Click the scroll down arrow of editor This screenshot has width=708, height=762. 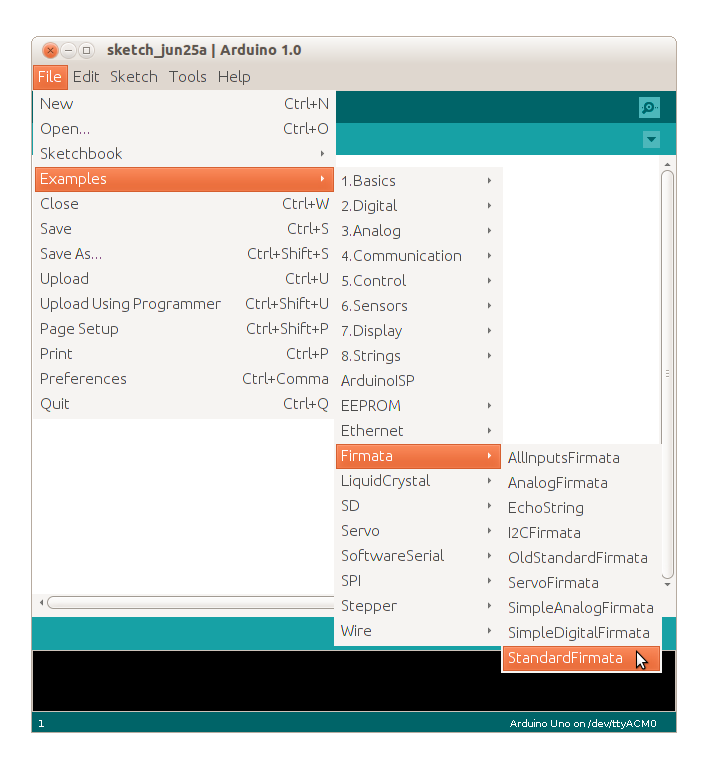(668, 585)
